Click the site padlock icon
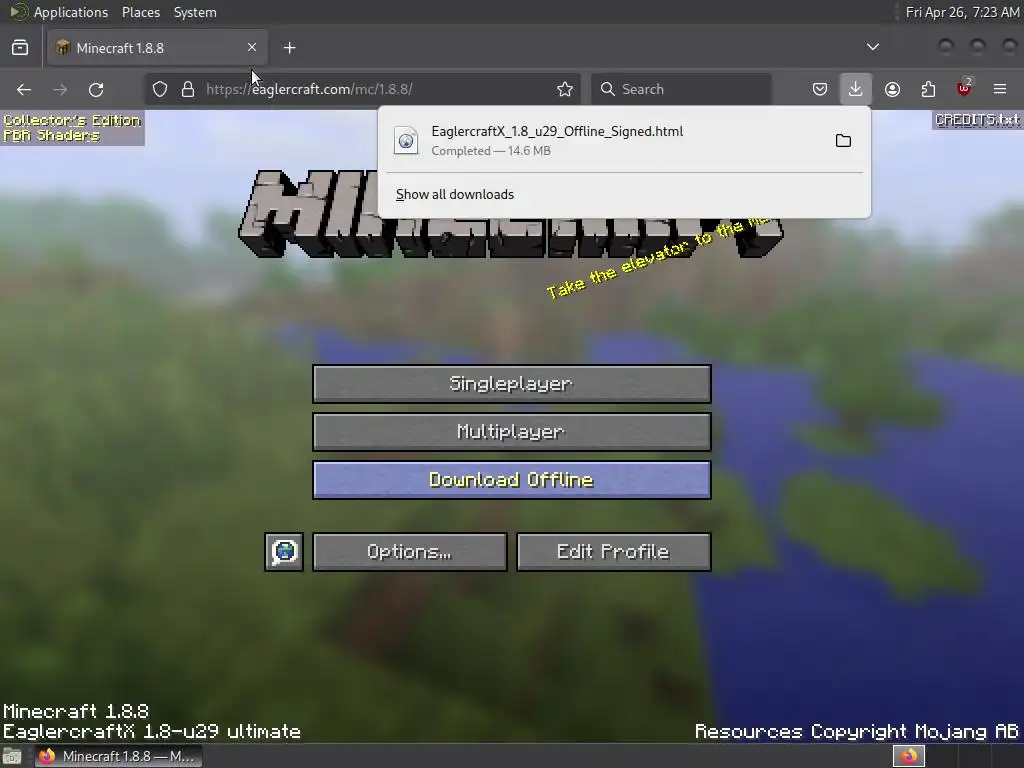The width and height of the screenshot is (1024, 768). coord(188,89)
